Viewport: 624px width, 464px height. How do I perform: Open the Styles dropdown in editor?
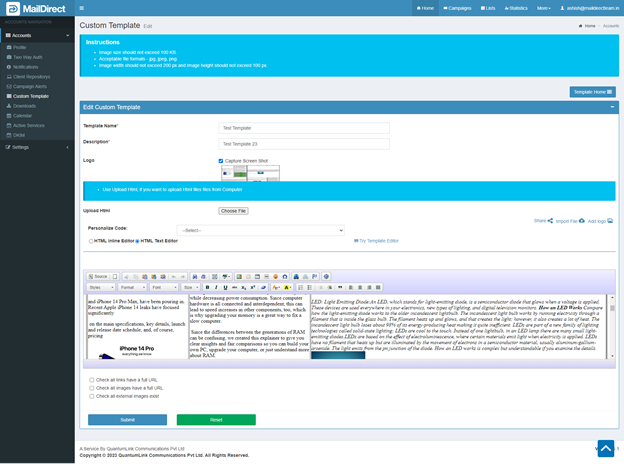pyautogui.click(x=101, y=287)
